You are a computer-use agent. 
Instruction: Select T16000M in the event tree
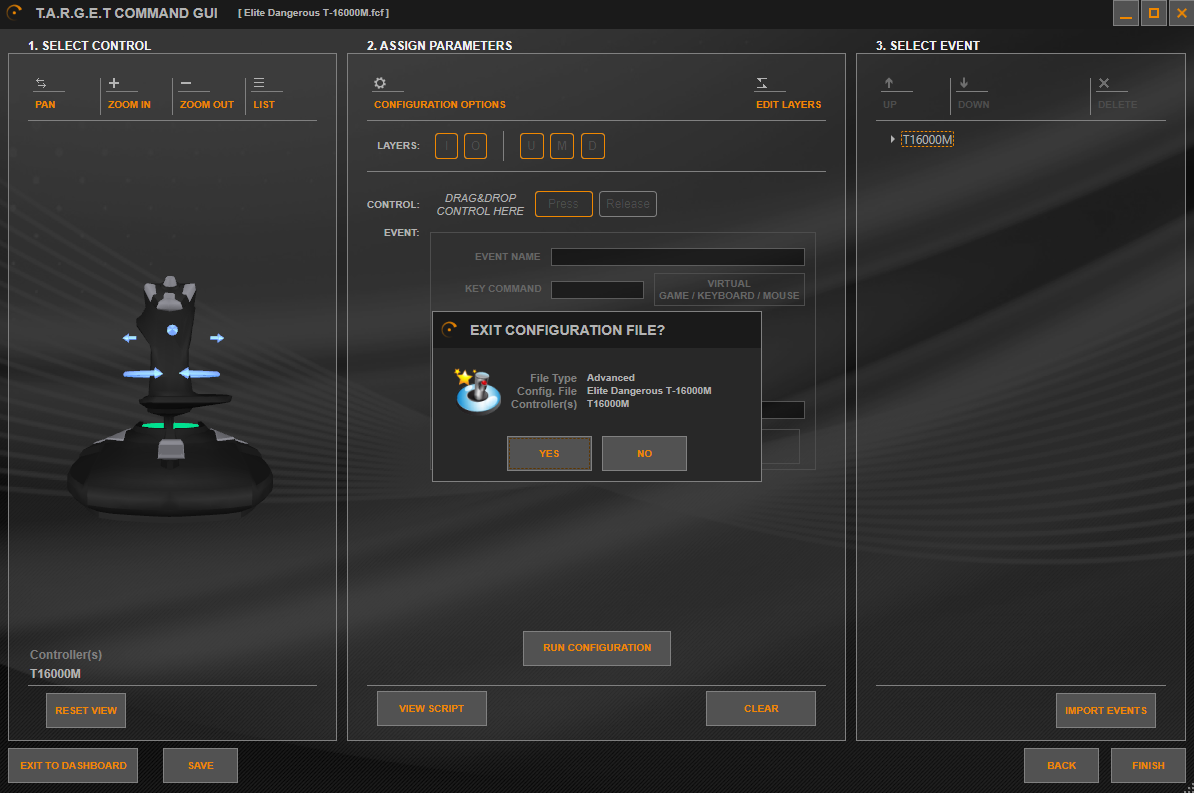[927, 139]
